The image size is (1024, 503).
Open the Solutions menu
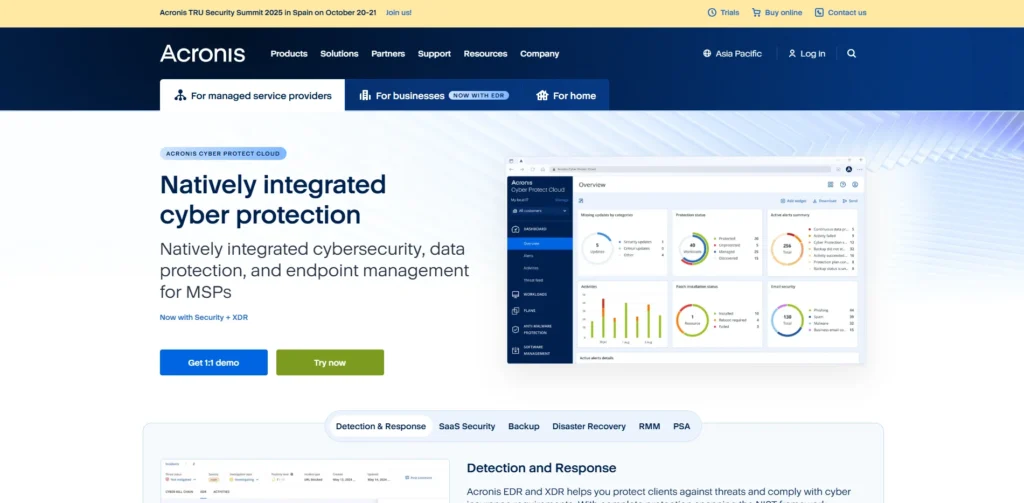(x=339, y=54)
